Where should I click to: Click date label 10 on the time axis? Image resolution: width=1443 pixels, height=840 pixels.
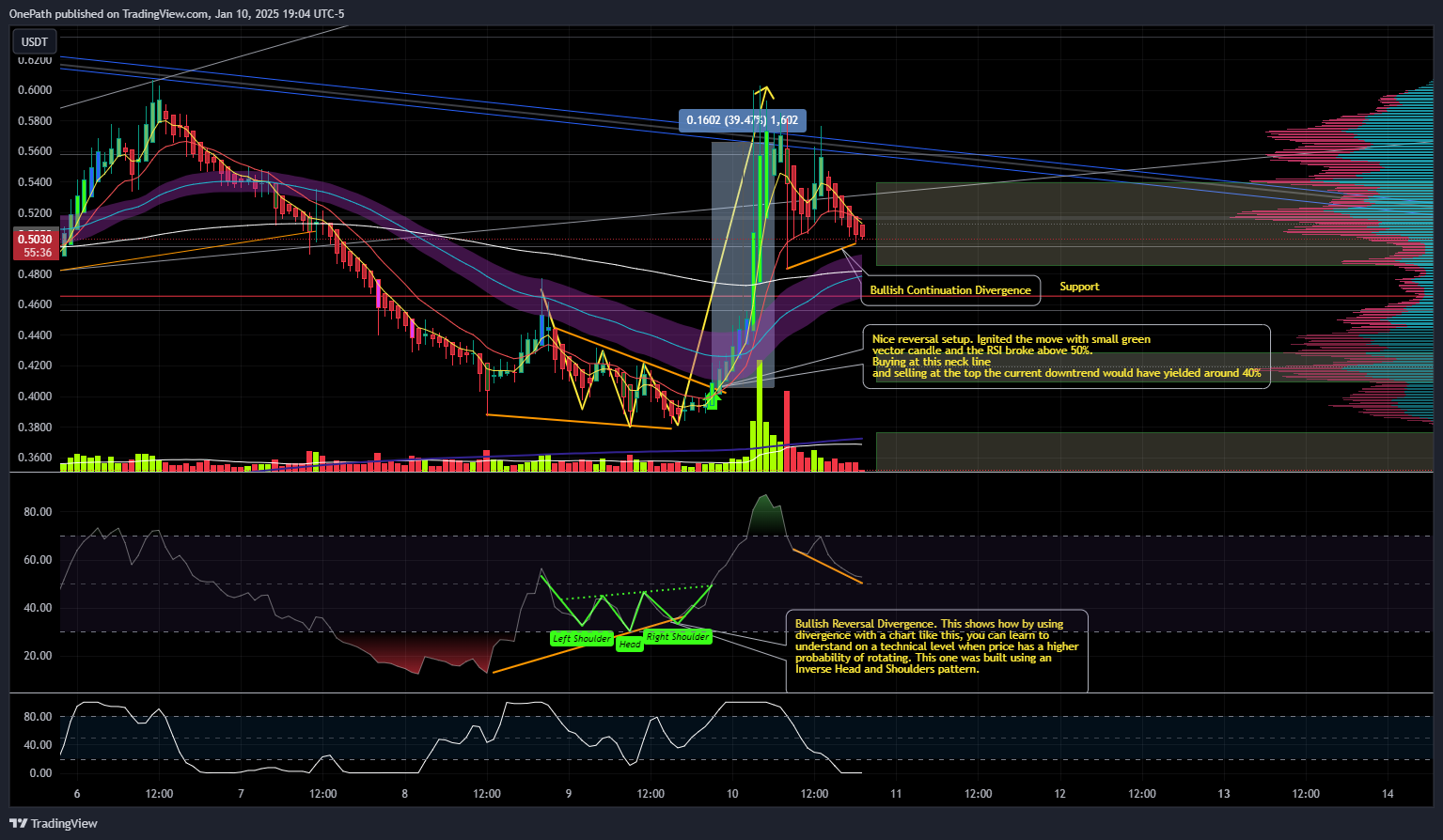(732, 794)
